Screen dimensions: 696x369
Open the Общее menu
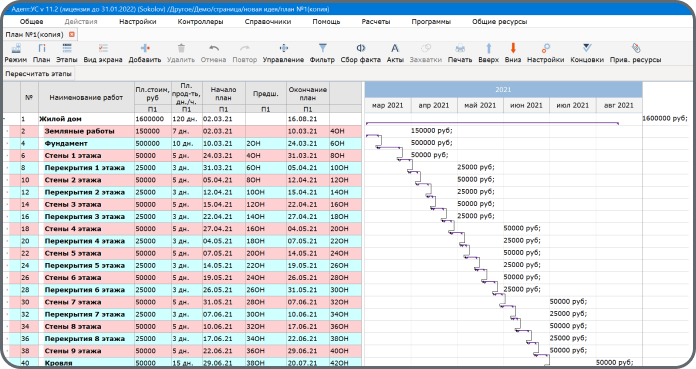[32, 21]
